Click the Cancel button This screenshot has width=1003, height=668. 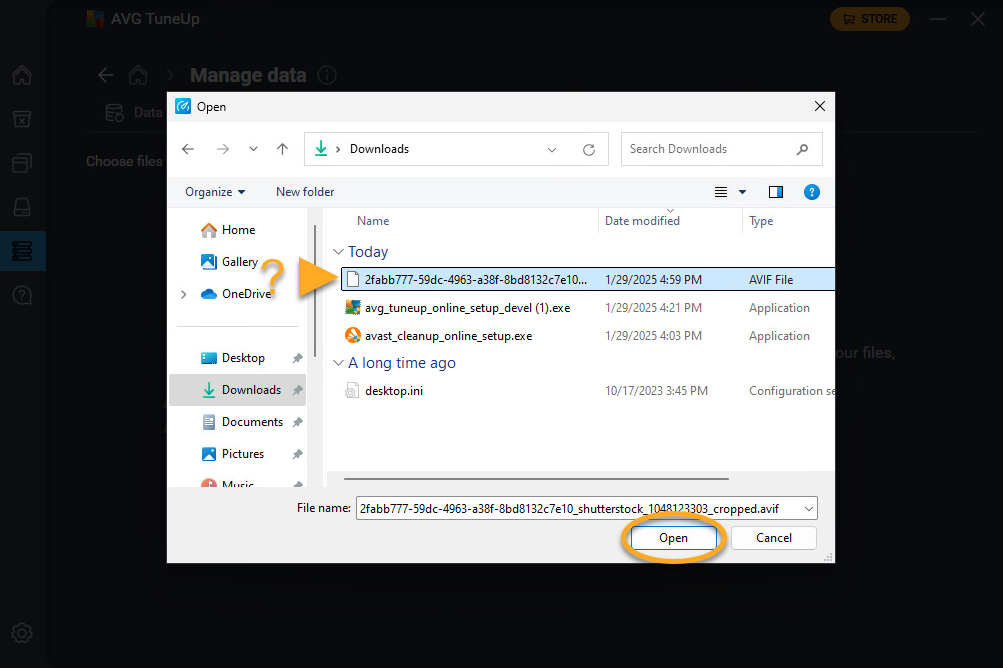(773, 538)
